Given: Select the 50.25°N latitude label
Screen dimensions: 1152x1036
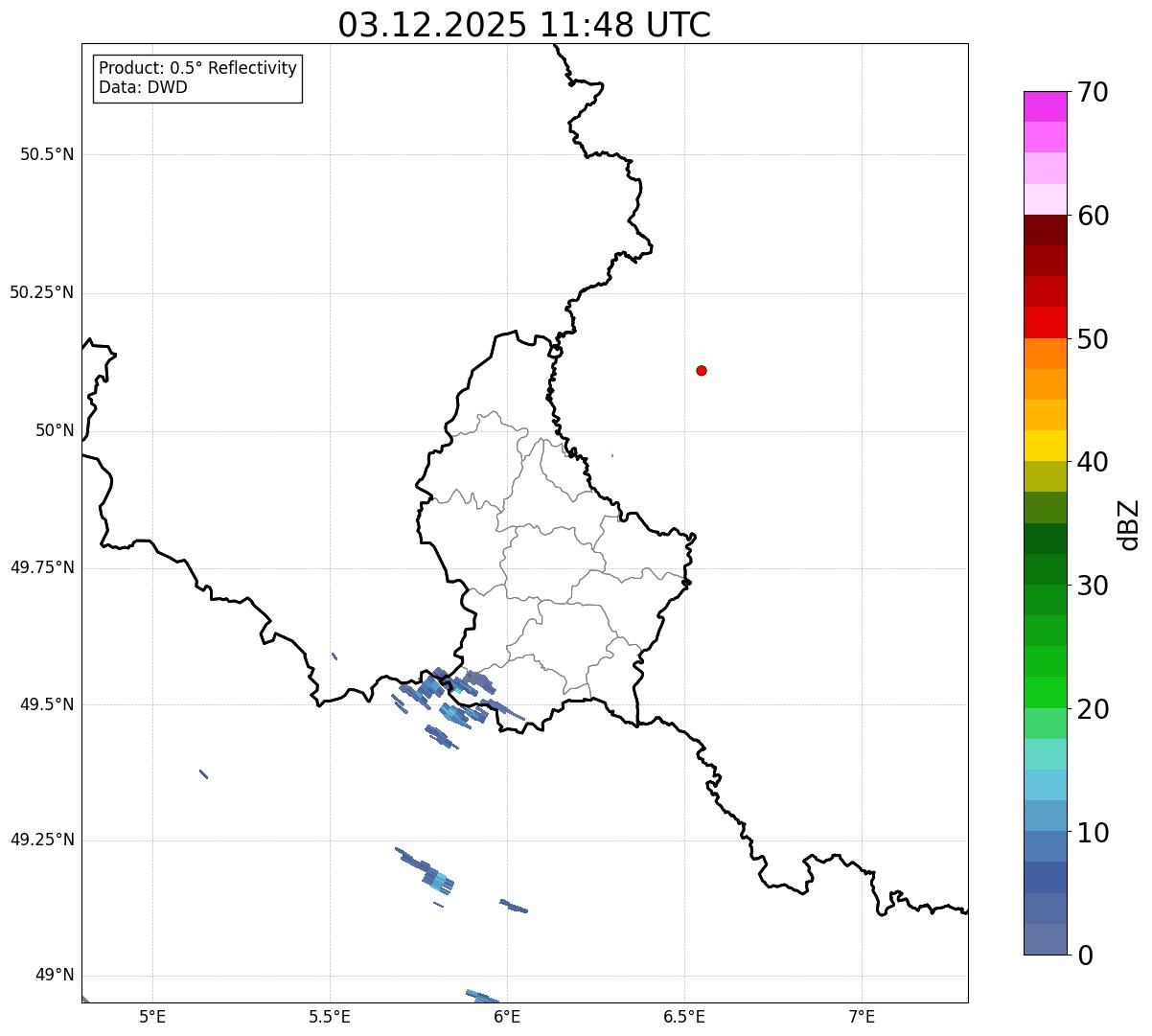Looking at the screenshot, I should click(42, 292).
